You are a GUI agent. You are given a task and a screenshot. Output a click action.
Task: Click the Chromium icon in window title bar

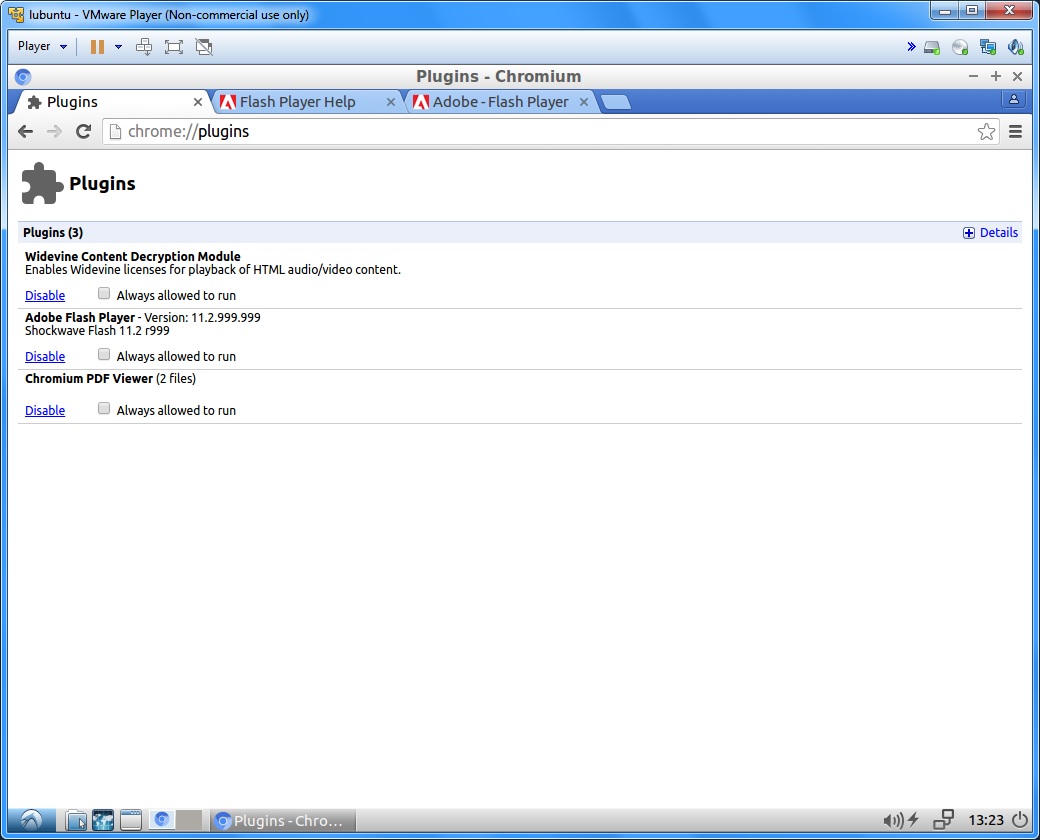pos(23,77)
